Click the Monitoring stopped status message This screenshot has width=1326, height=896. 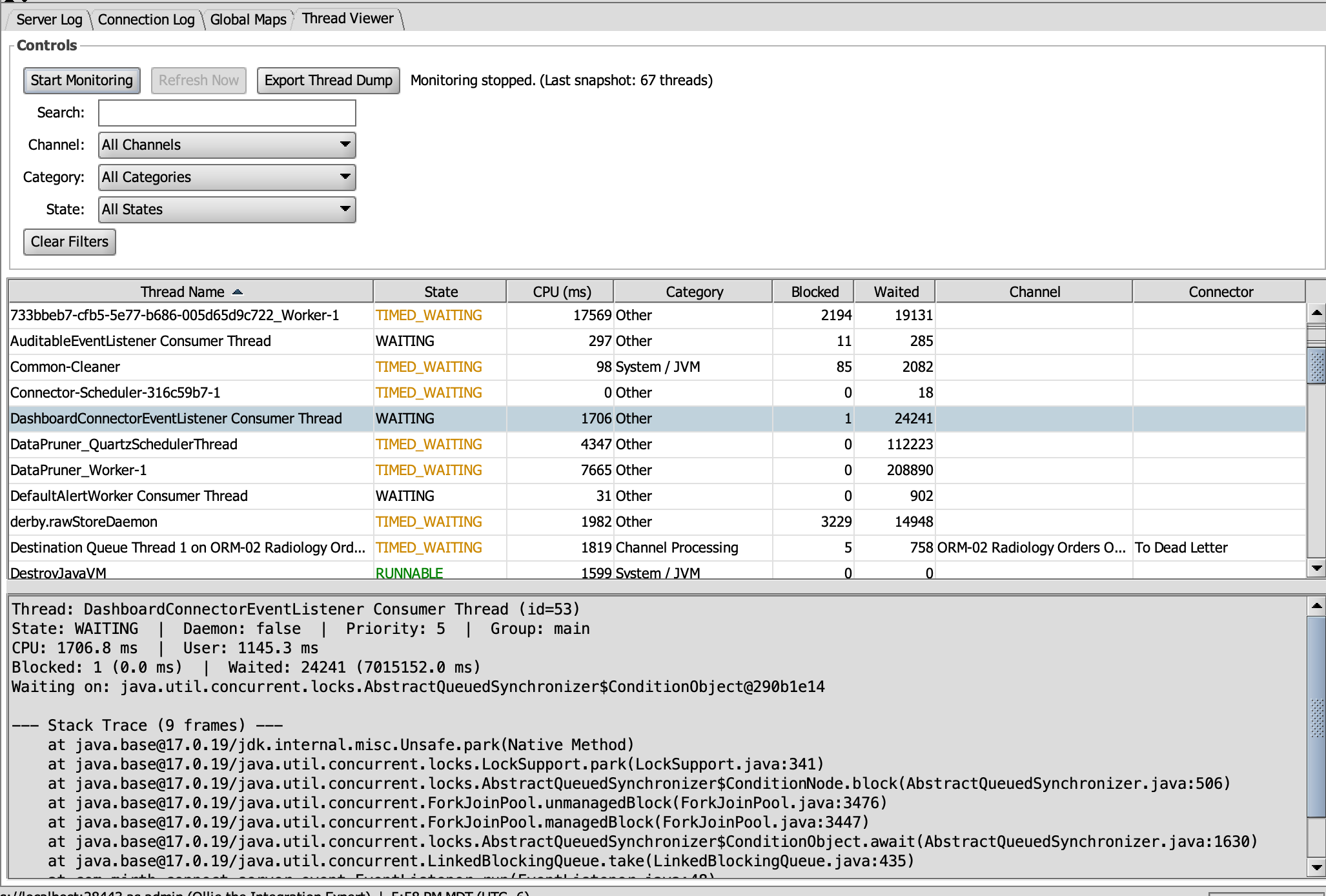click(x=562, y=80)
